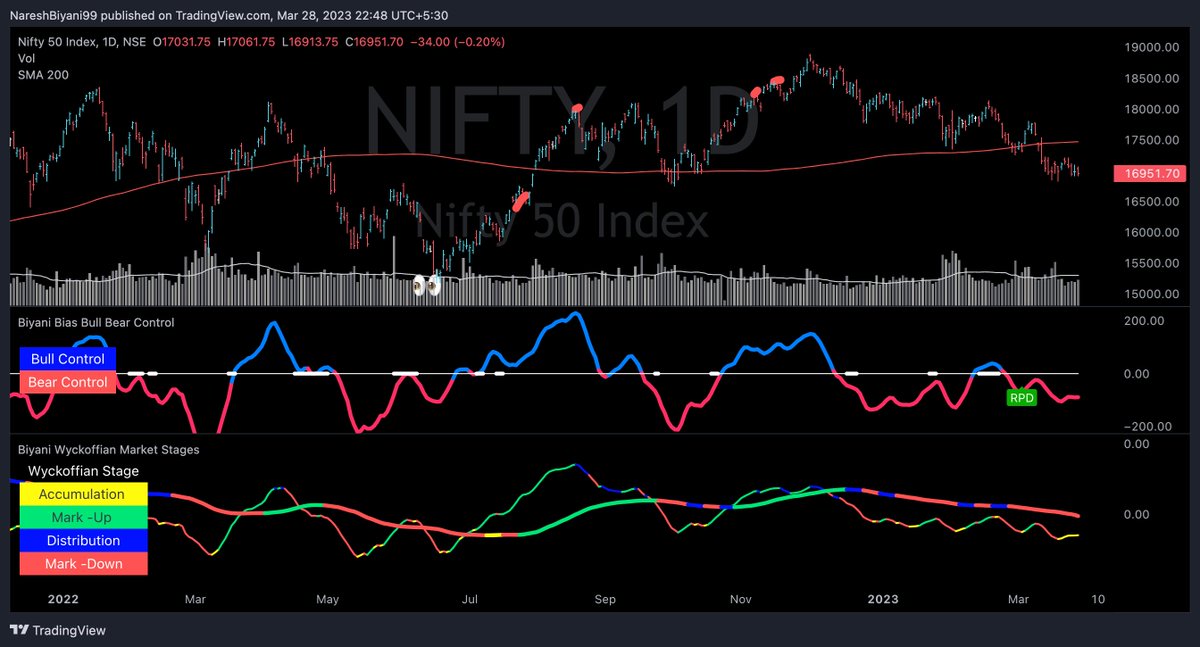
Task: Click the Wyckoffian Stage heading text
Action: click(83, 471)
